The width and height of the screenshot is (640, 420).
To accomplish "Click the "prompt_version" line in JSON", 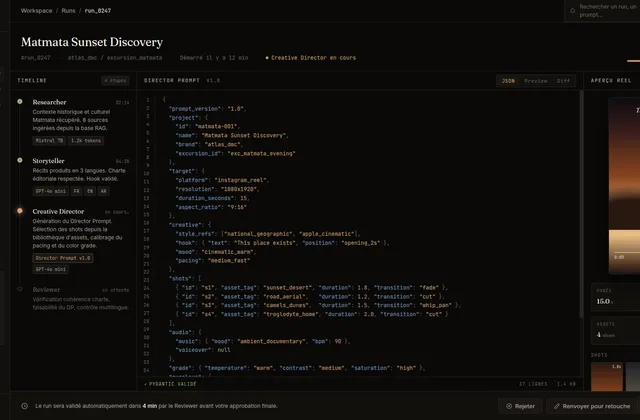I will (x=207, y=109).
